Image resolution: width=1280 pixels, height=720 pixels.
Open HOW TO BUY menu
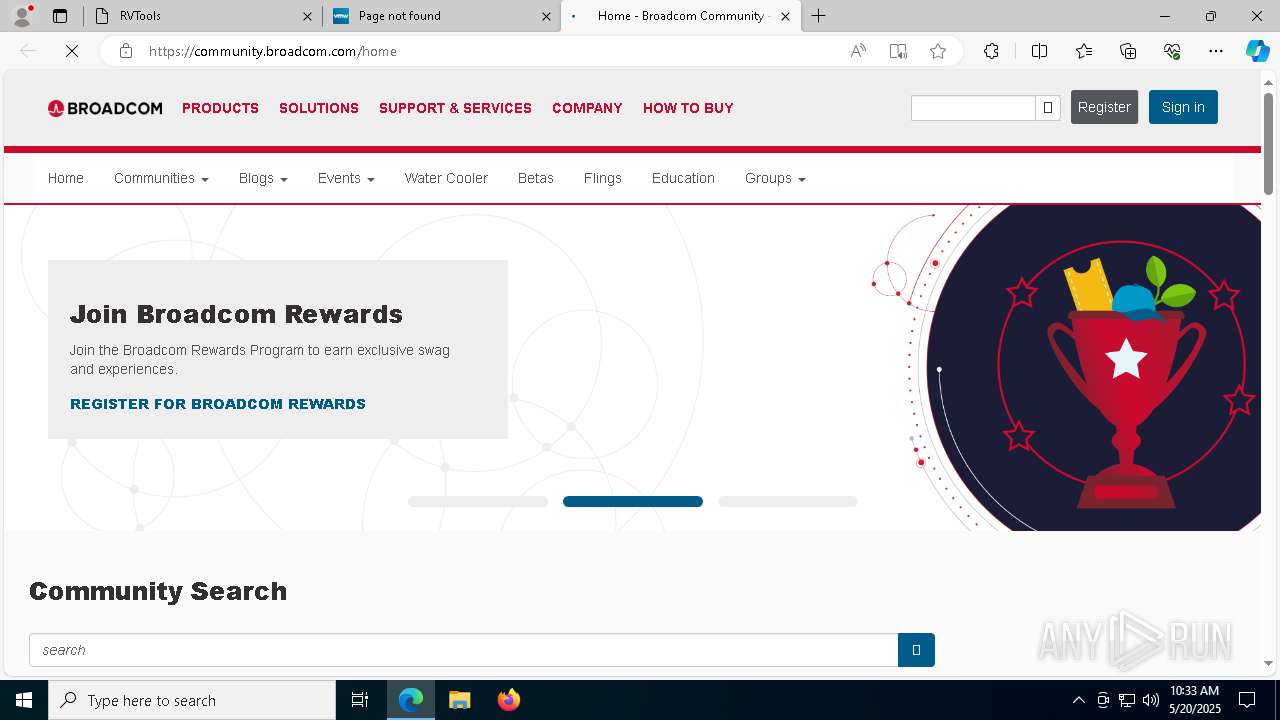pyautogui.click(x=688, y=108)
